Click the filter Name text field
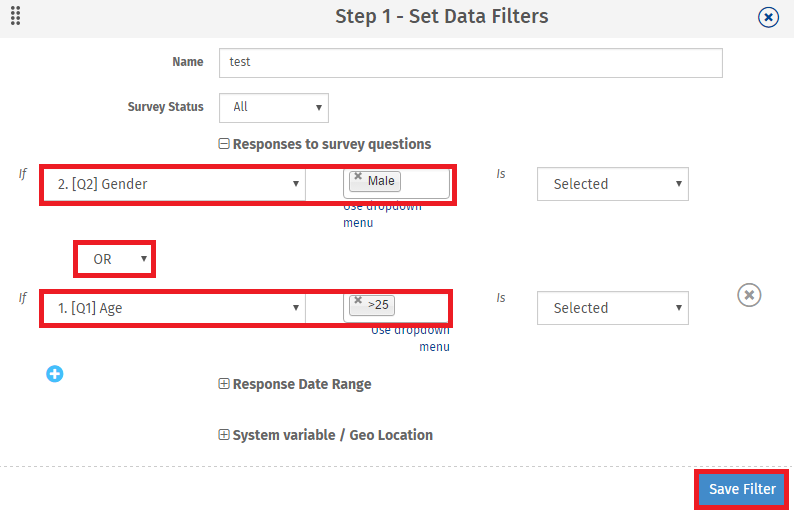 470,62
